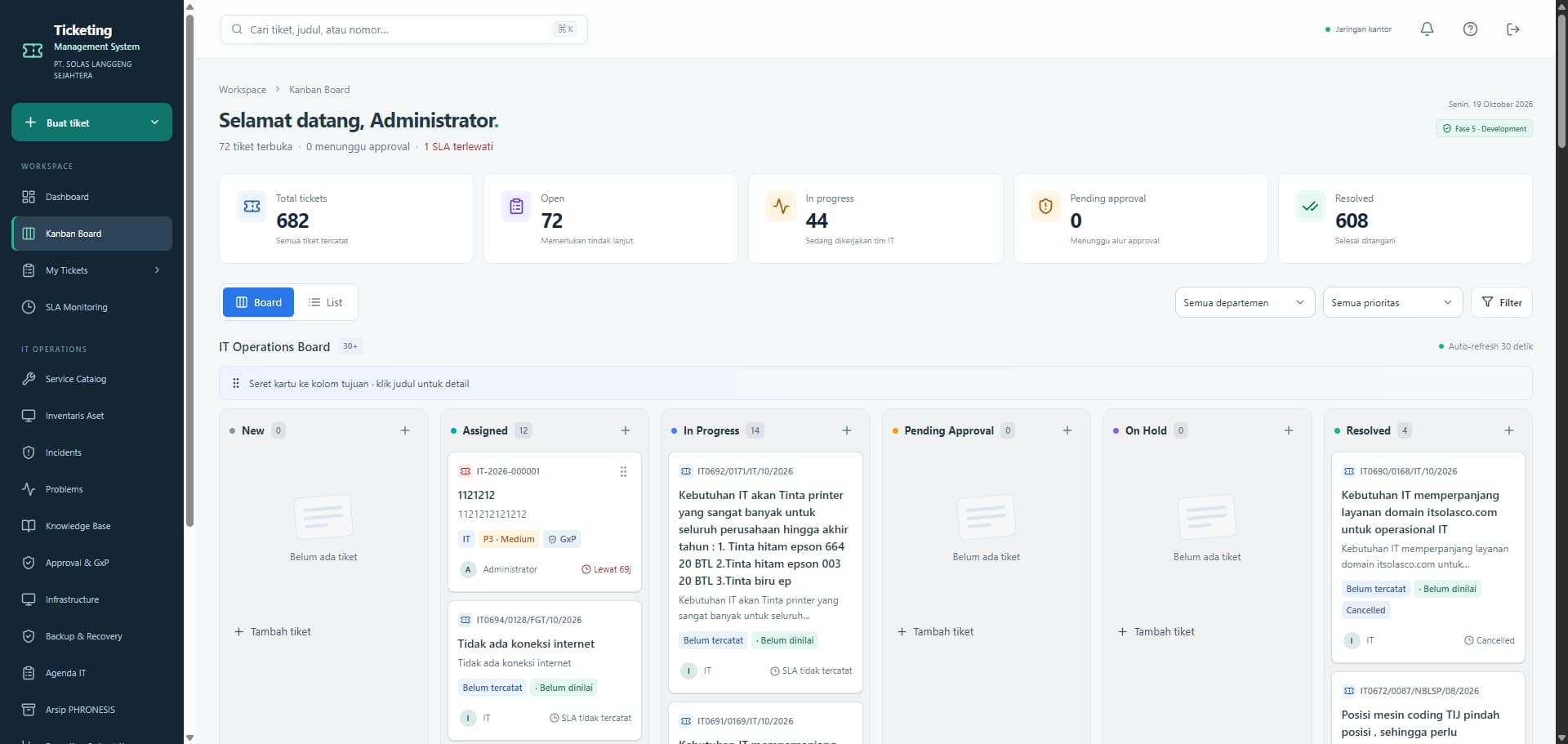Click the 1 SLA terlewati text
Screen dimensions: 1568x744
click(458, 147)
